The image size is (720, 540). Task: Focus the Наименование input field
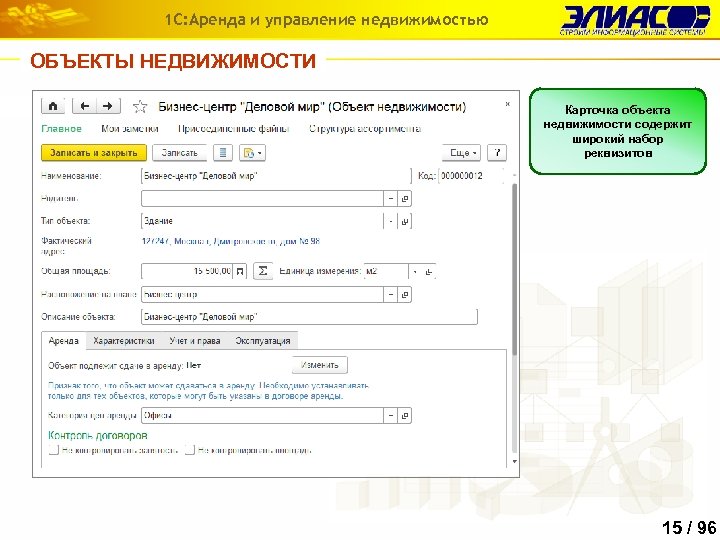276,176
